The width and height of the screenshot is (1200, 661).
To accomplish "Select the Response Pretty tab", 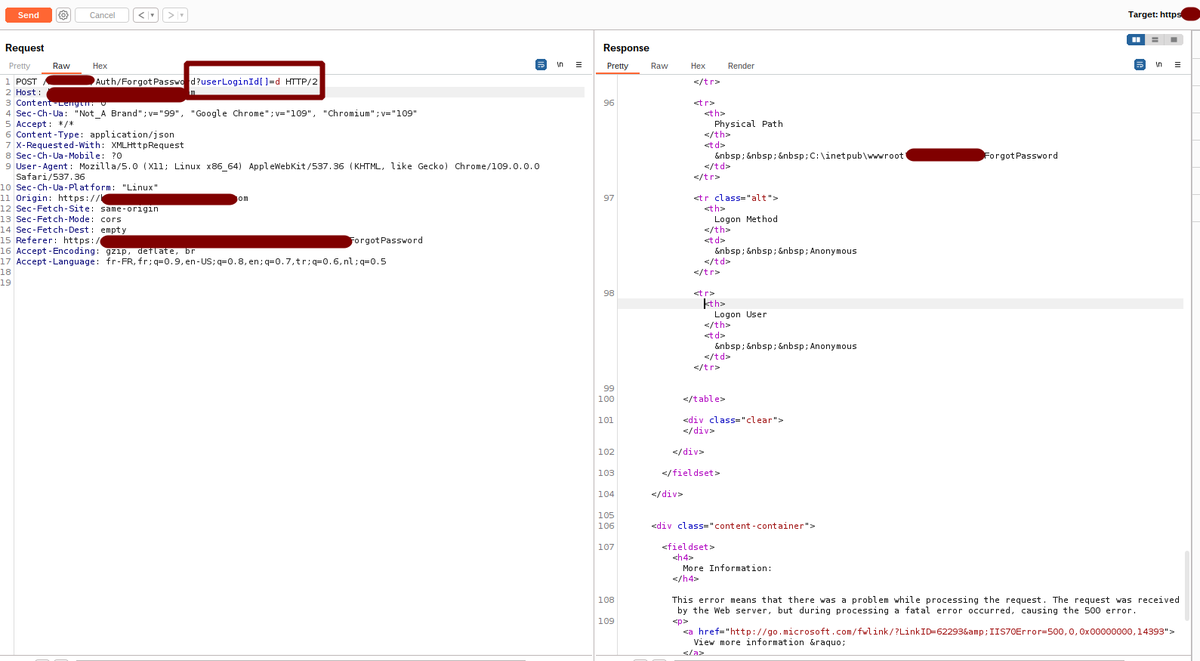I will (x=618, y=66).
